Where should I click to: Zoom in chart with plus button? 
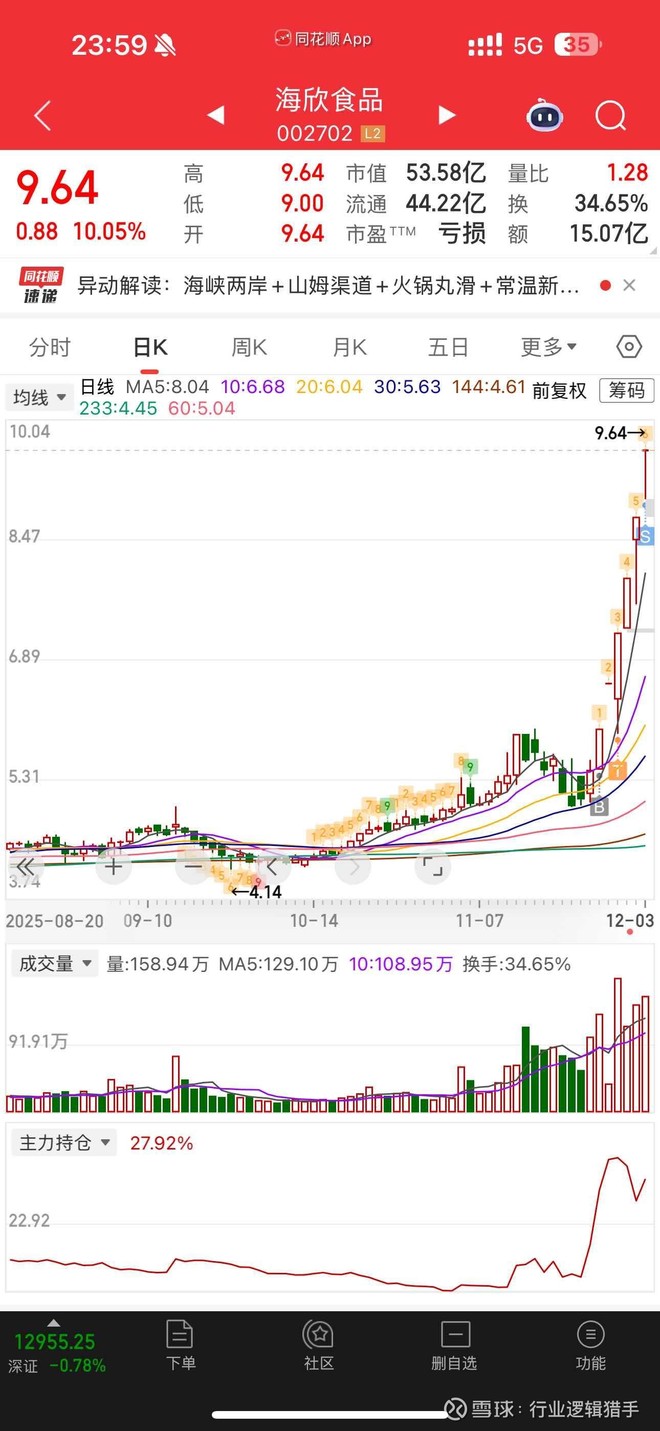(x=114, y=867)
